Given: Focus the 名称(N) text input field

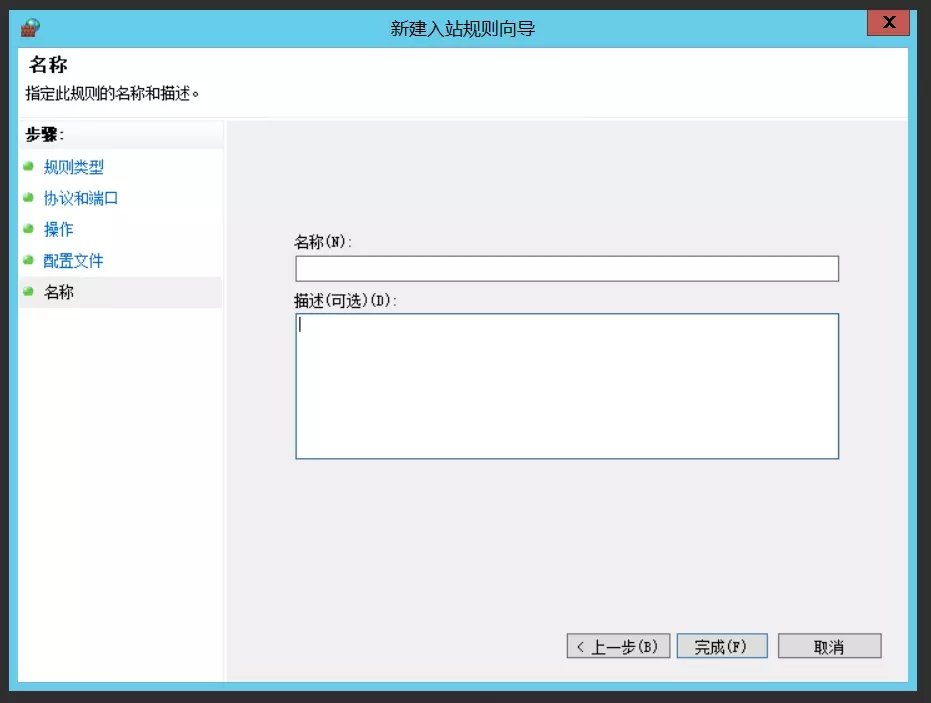Looking at the screenshot, I should [x=566, y=269].
